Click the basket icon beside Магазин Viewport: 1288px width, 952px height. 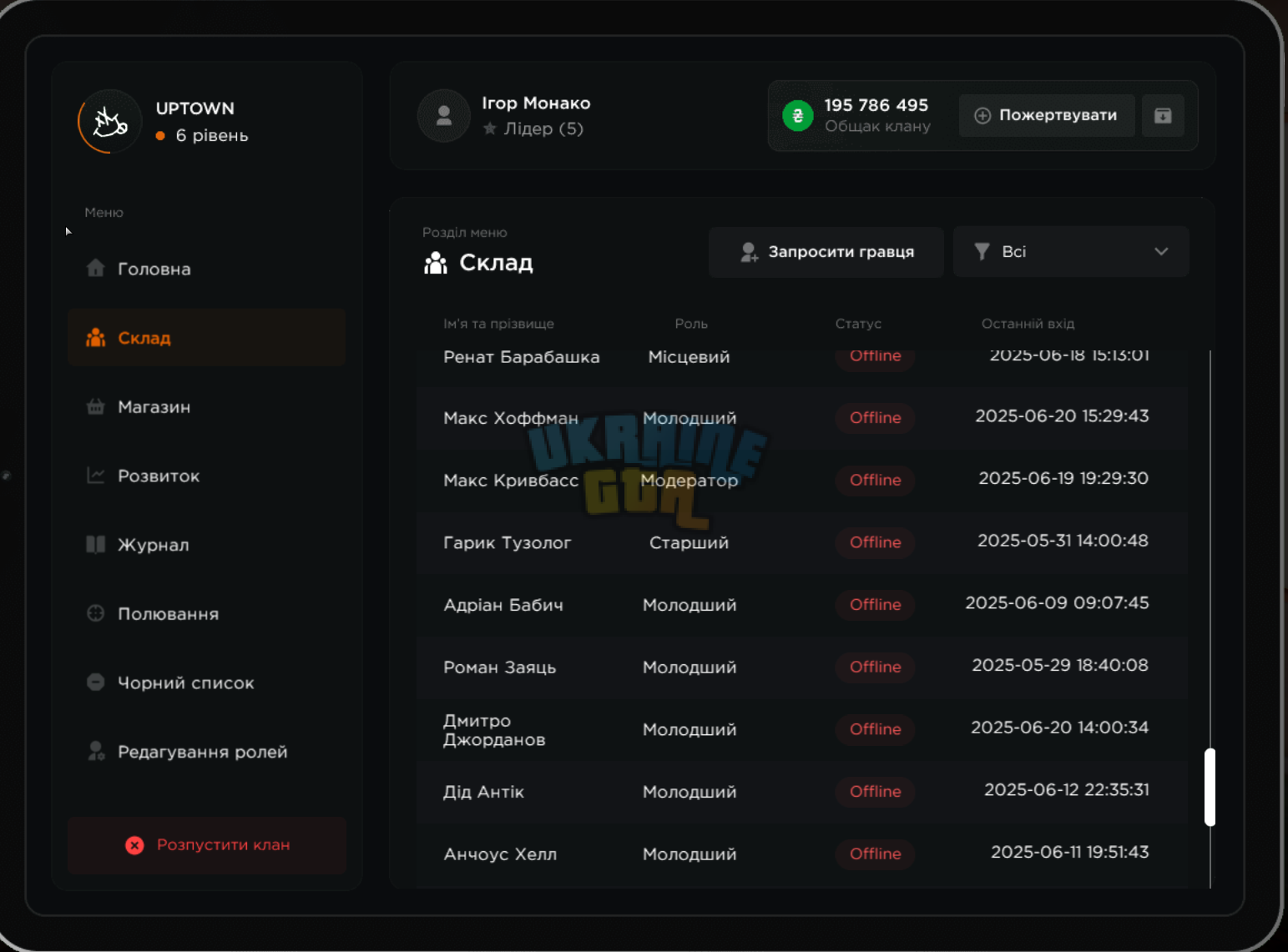coord(96,406)
